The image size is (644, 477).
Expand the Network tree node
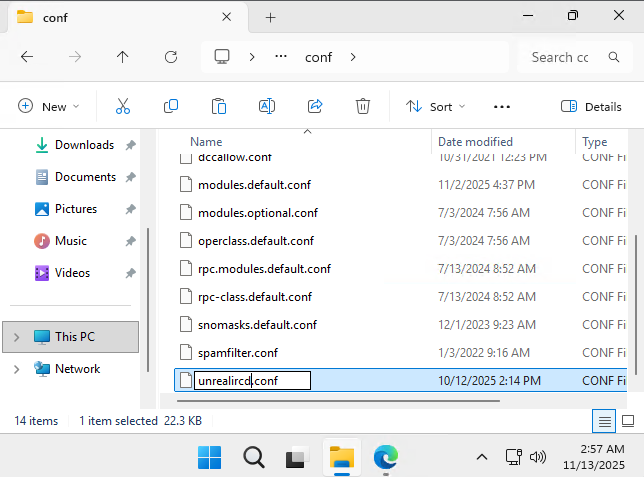[x=16, y=369]
